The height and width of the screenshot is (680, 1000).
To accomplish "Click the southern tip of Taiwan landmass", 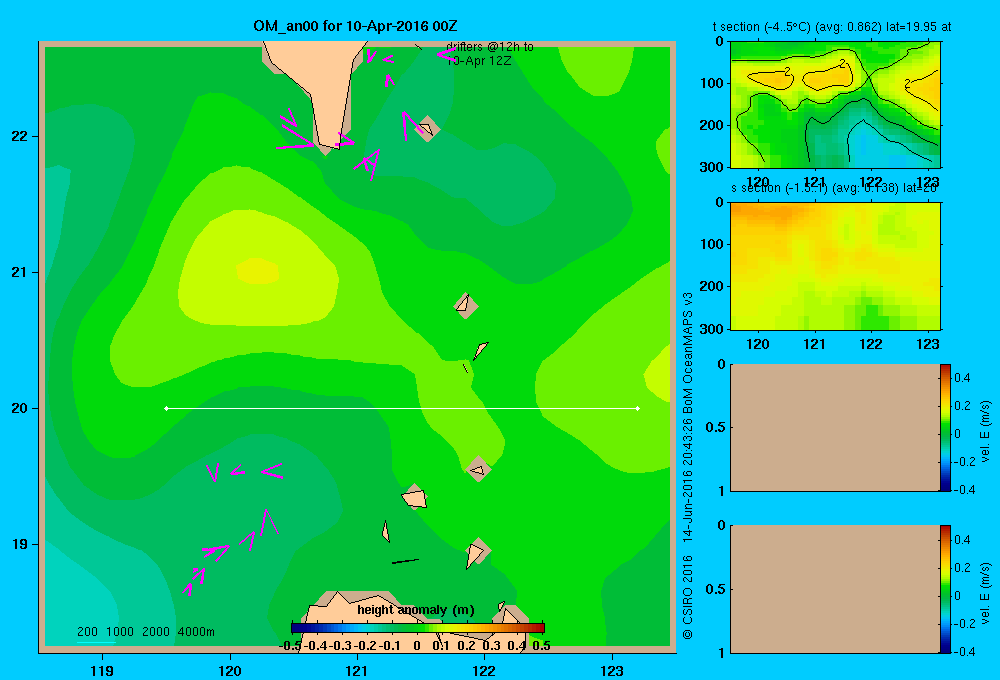I will pyautogui.click(x=327, y=145).
